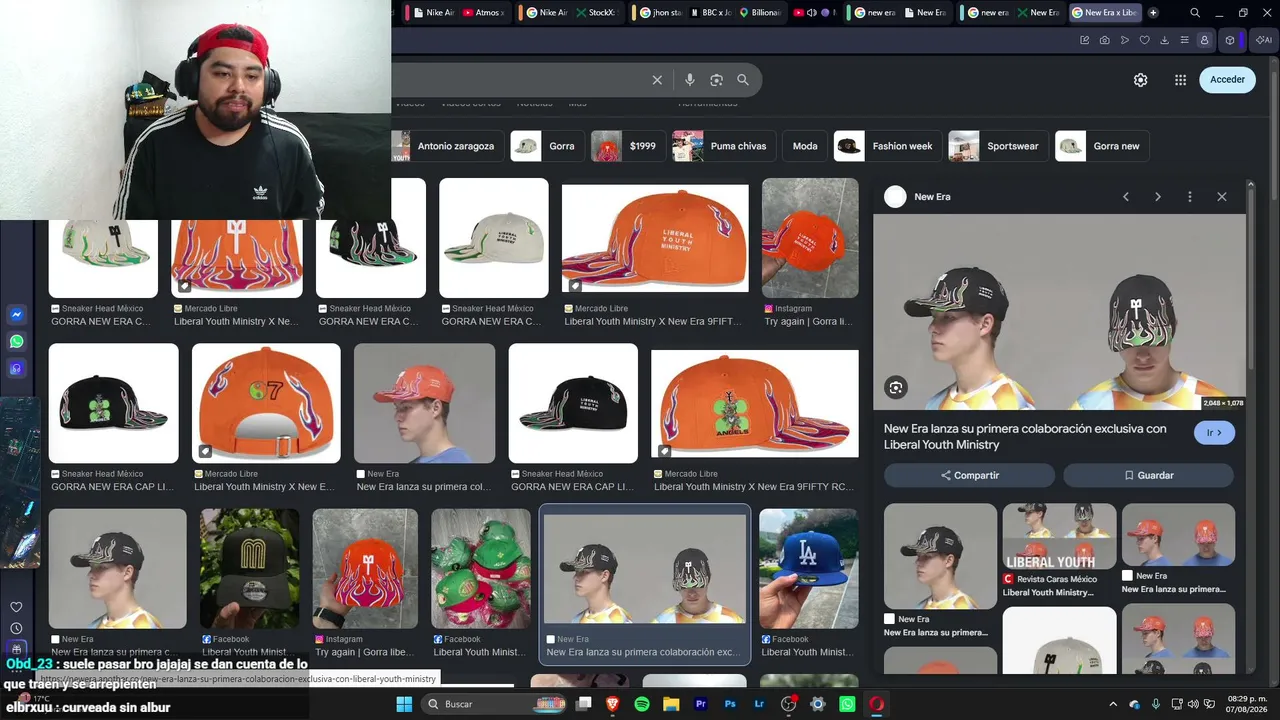This screenshot has height=720, width=1280.
Task: Open Photoshop from the taskbar
Action: coord(730,704)
